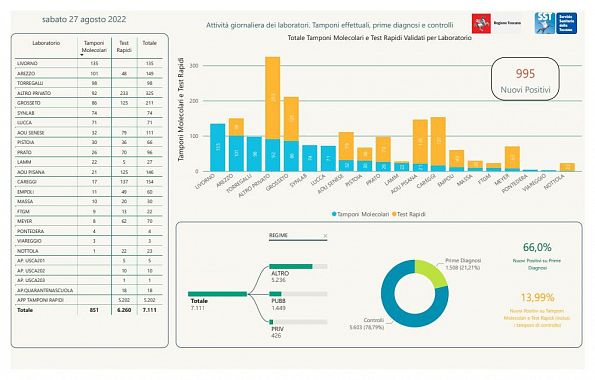Click the ALTRO PRIVATO stacked bar
The height and width of the screenshot is (380, 595).
click(273, 114)
